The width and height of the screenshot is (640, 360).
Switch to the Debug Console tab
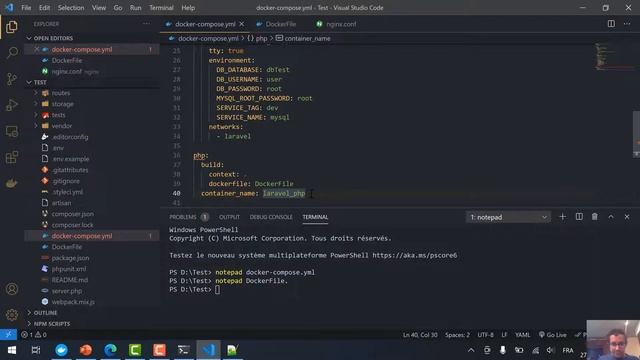(x=271, y=217)
